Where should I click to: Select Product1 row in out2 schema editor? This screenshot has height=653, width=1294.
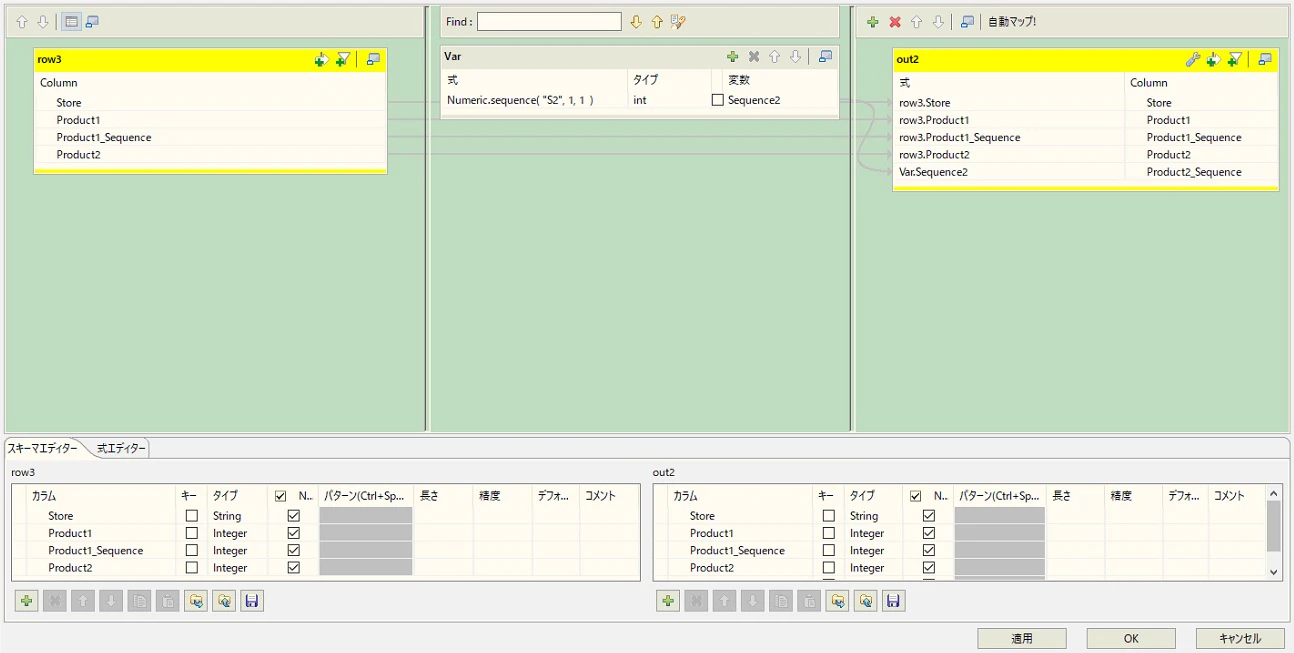click(x=711, y=533)
